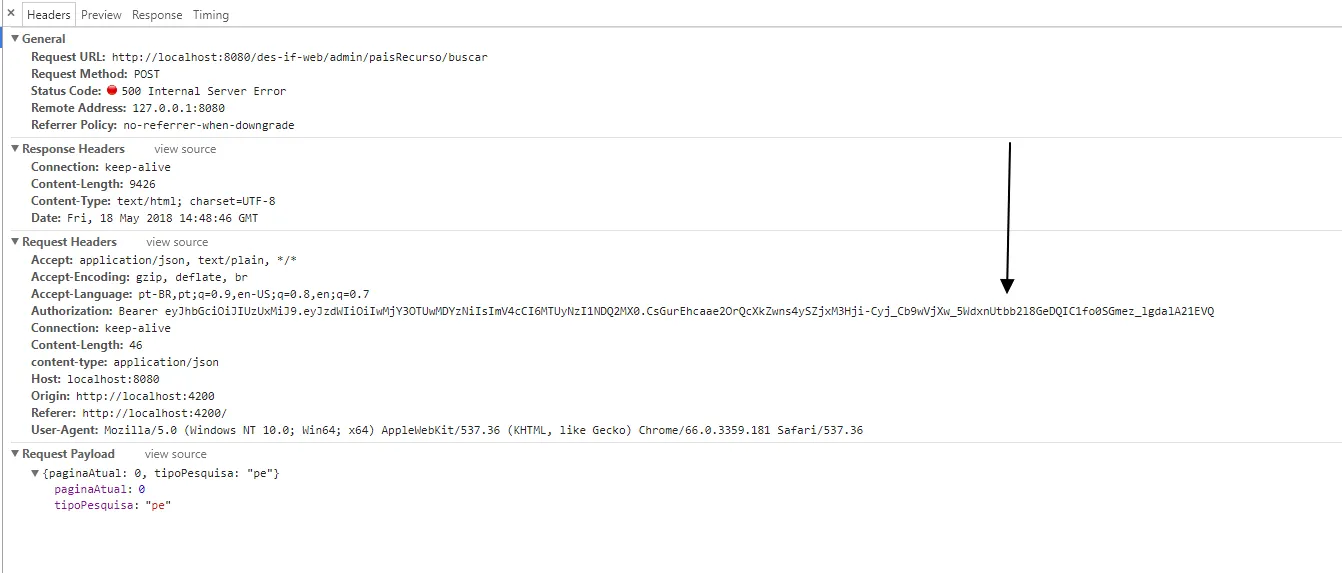
Task: Click the Request URL value
Action: (x=299, y=57)
